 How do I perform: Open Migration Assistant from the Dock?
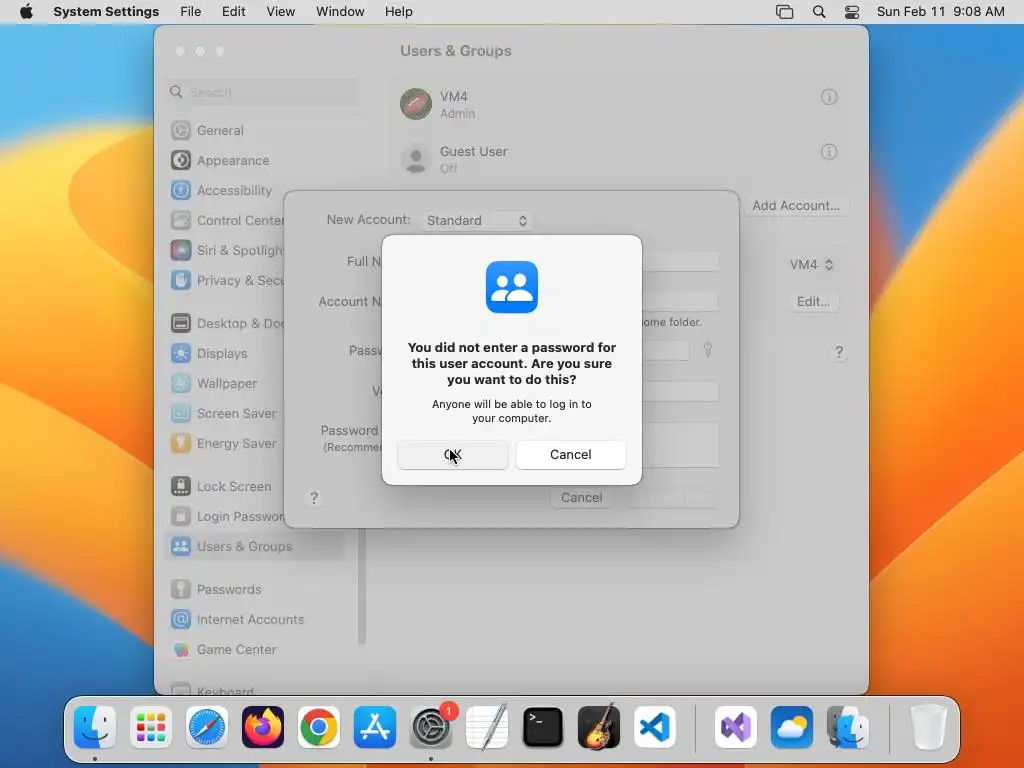[848, 727]
